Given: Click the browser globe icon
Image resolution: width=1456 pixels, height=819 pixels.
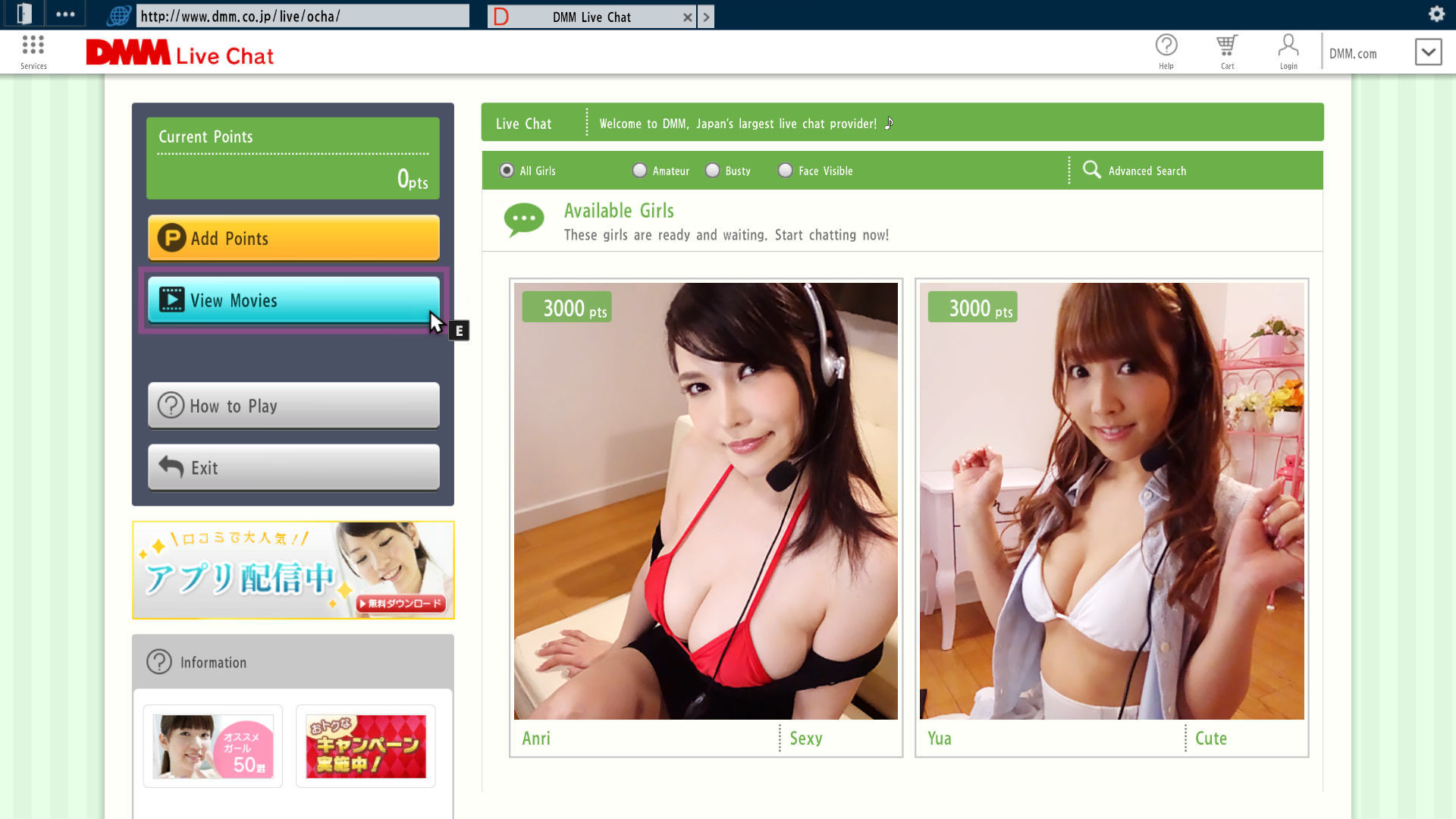Looking at the screenshot, I should [x=118, y=15].
